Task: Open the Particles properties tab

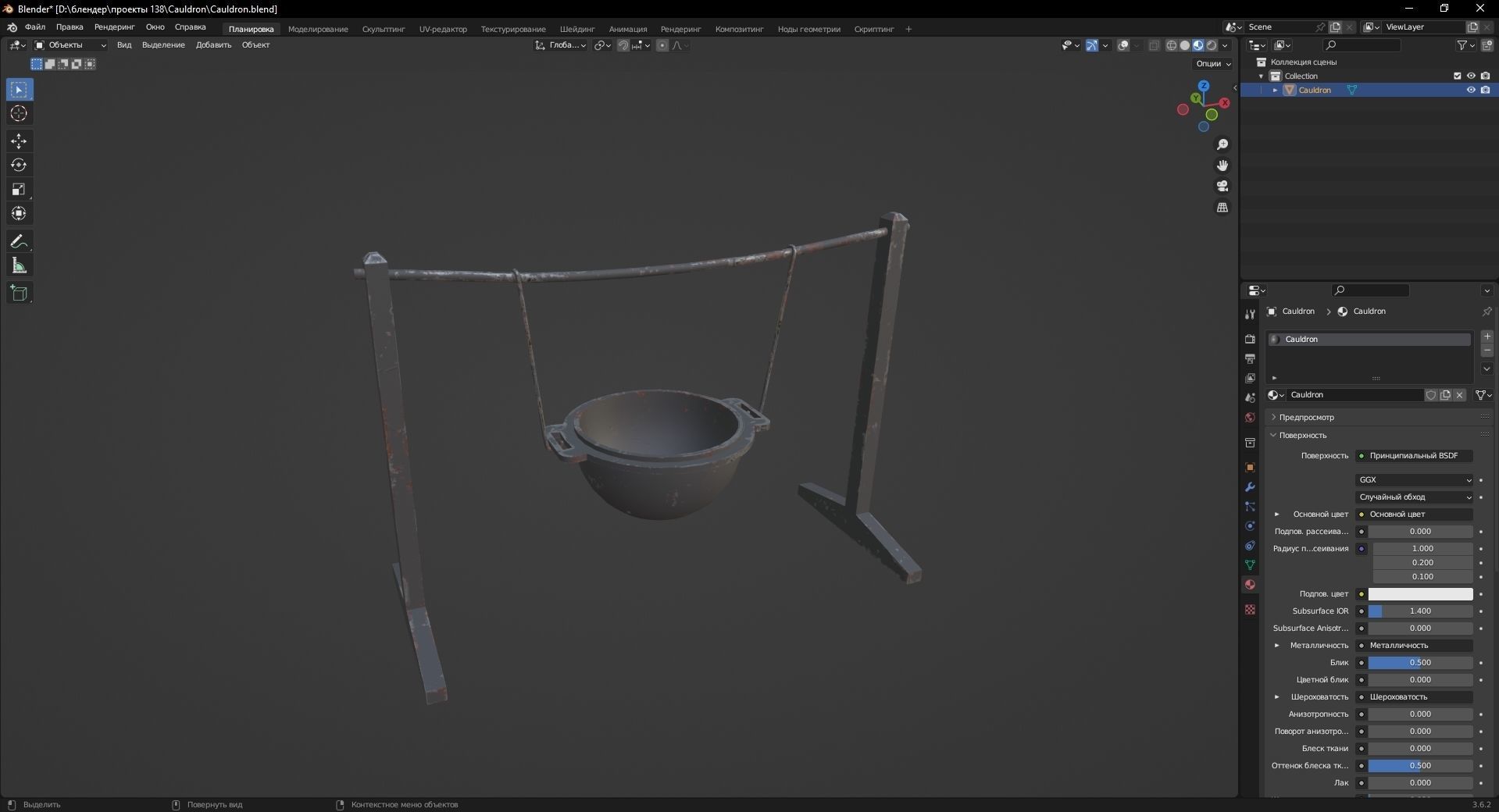Action: (1250, 506)
